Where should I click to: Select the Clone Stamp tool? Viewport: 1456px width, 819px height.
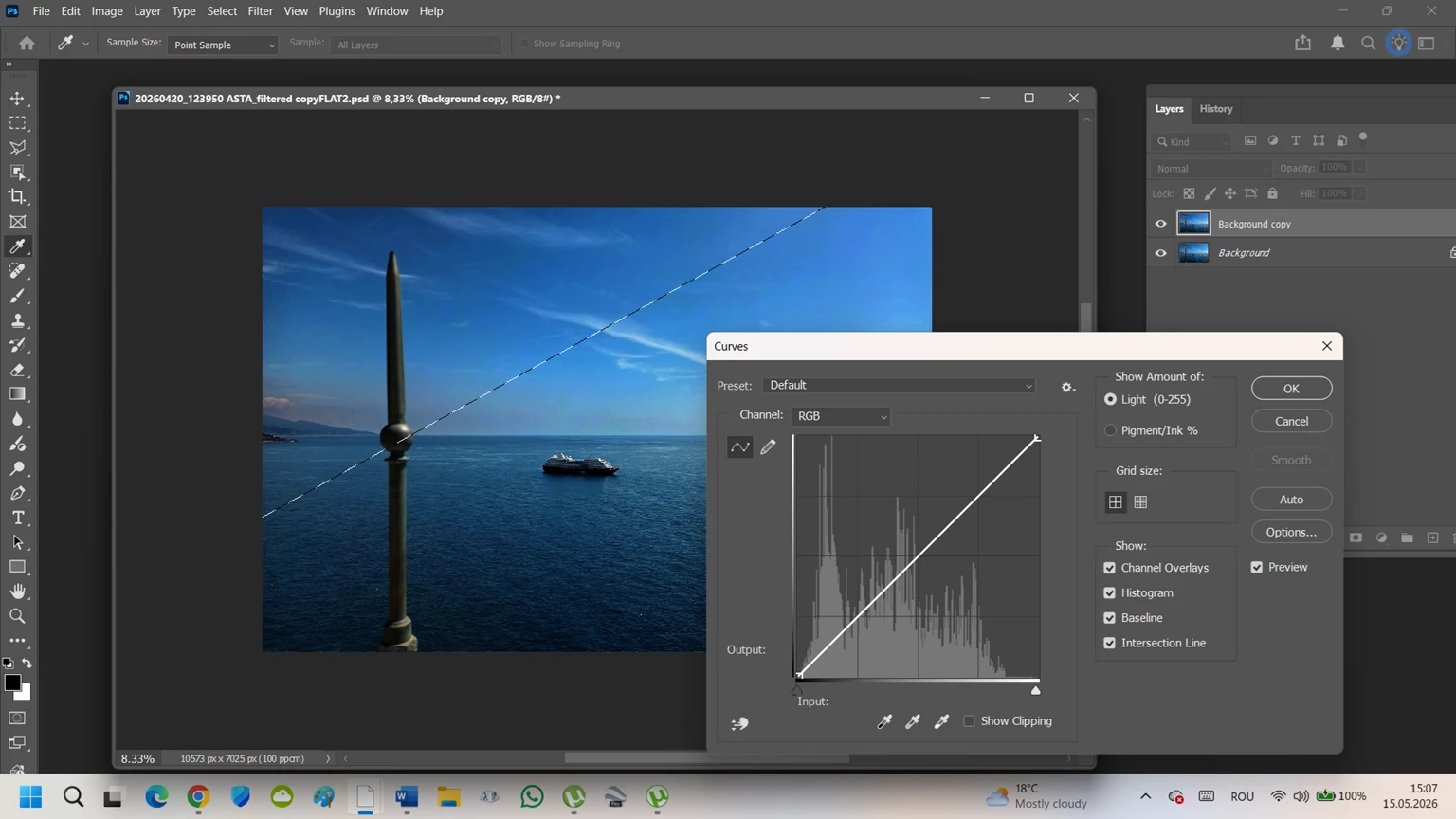pyautogui.click(x=17, y=320)
